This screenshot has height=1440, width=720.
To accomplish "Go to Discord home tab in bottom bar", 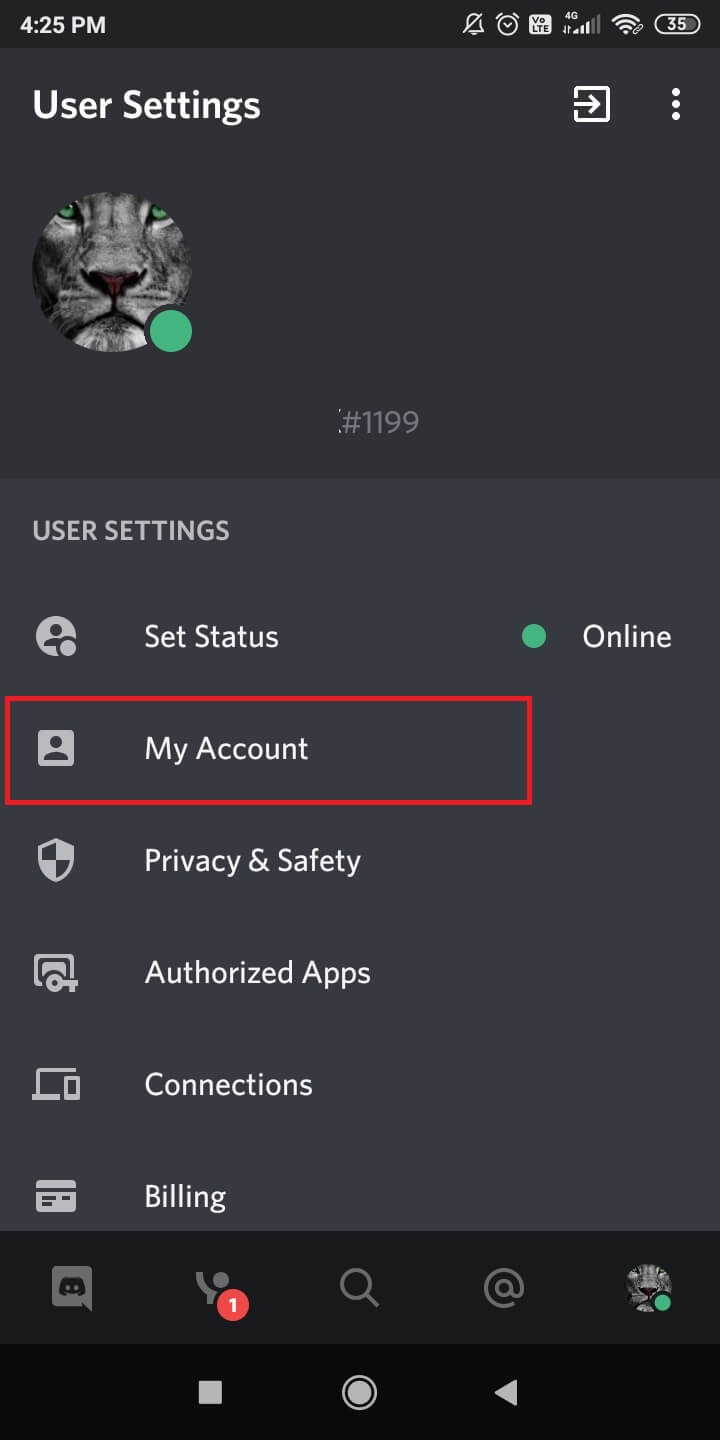I will click(72, 1288).
